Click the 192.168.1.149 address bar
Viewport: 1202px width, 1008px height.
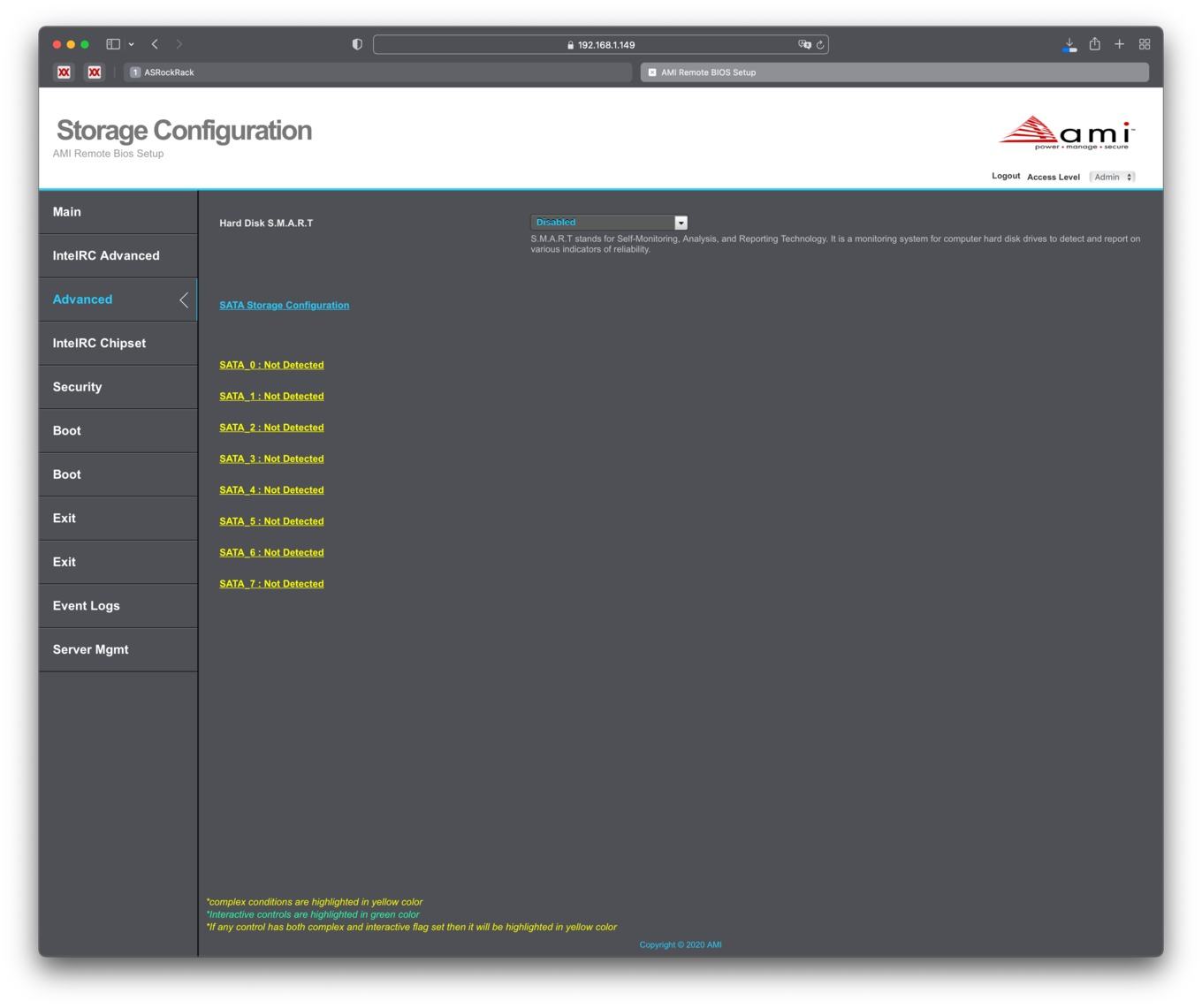click(x=601, y=44)
